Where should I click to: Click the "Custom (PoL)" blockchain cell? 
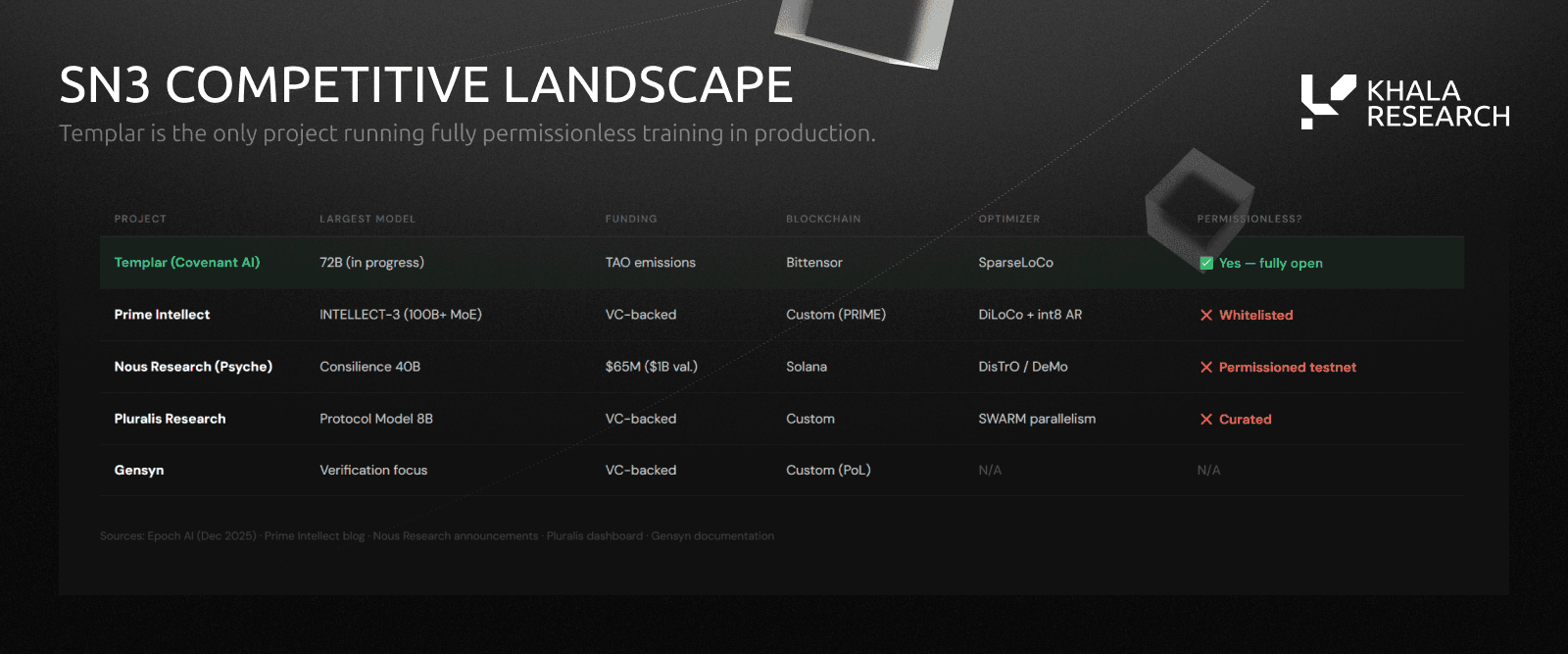pyautogui.click(x=828, y=470)
